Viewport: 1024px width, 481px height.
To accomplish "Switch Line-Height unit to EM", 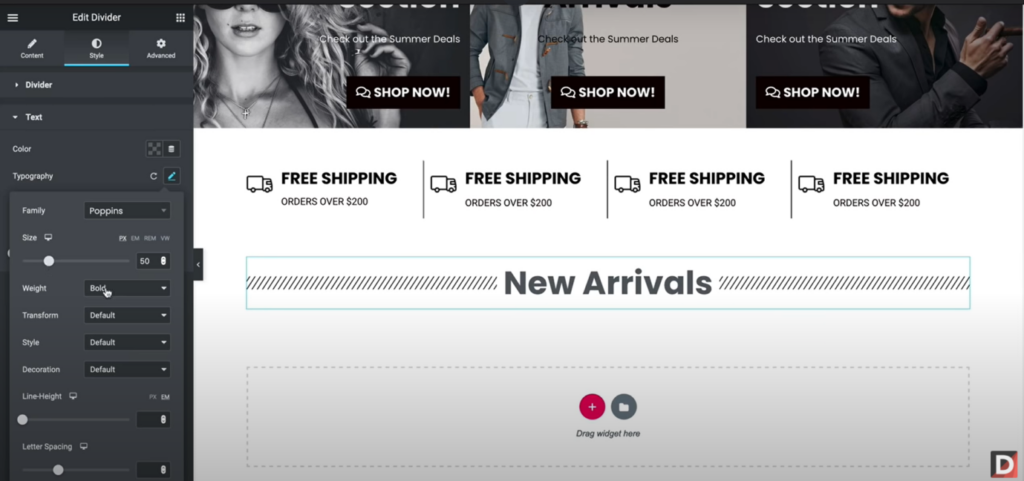I will click(x=165, y=397).
